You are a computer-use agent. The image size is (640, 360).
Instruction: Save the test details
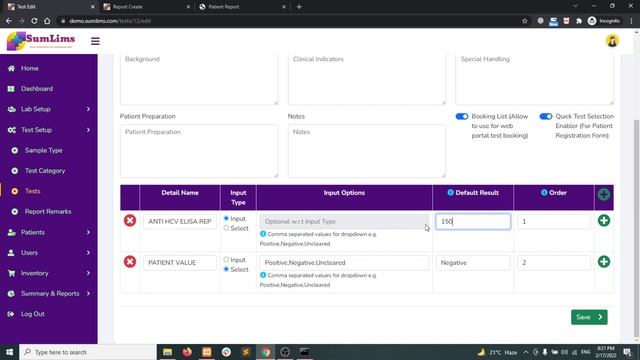(x=589, y=317)
